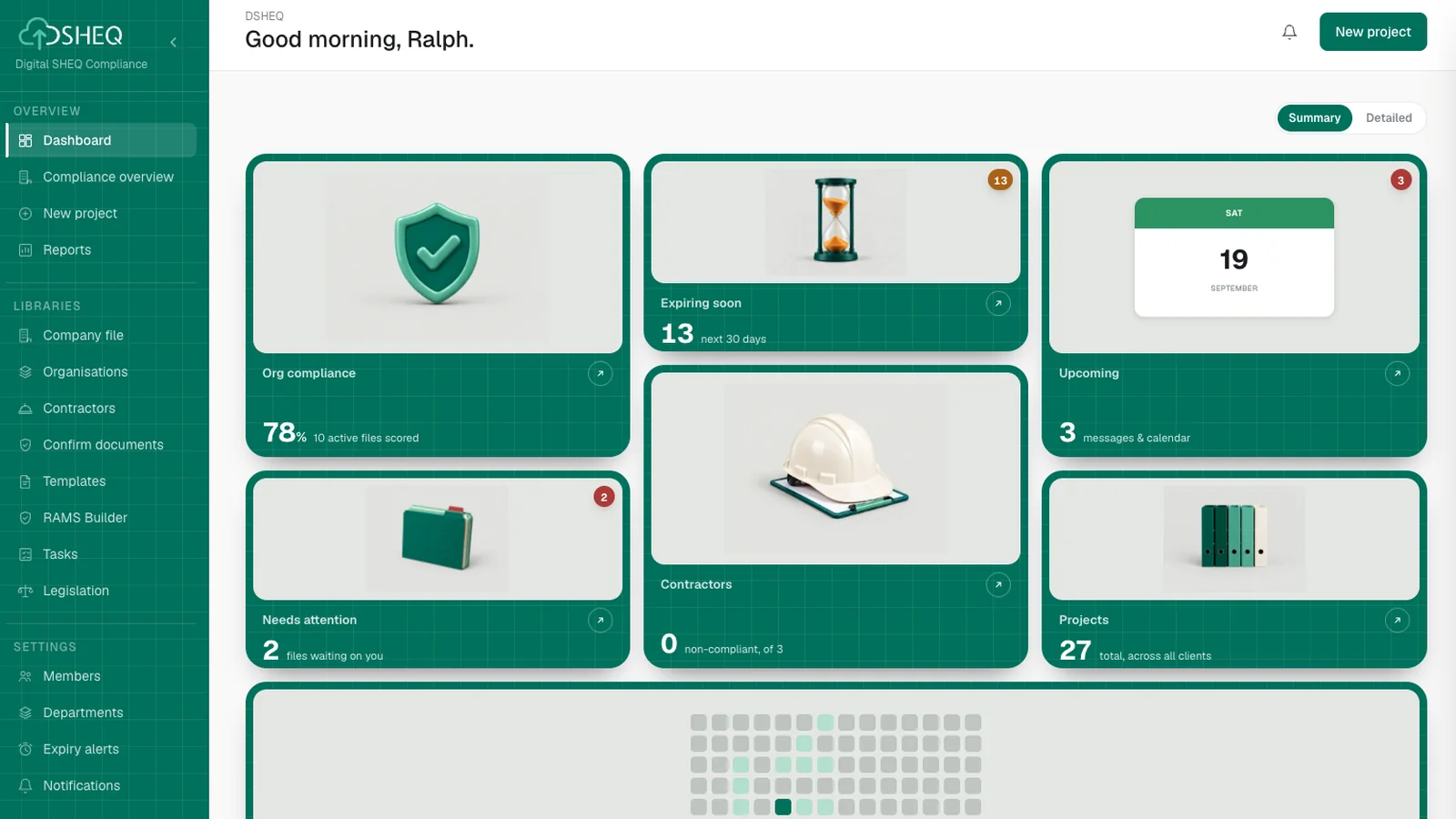Click the hourglass image in Expiring soon
Viewport: 1456px width, 819px height.
835,220
